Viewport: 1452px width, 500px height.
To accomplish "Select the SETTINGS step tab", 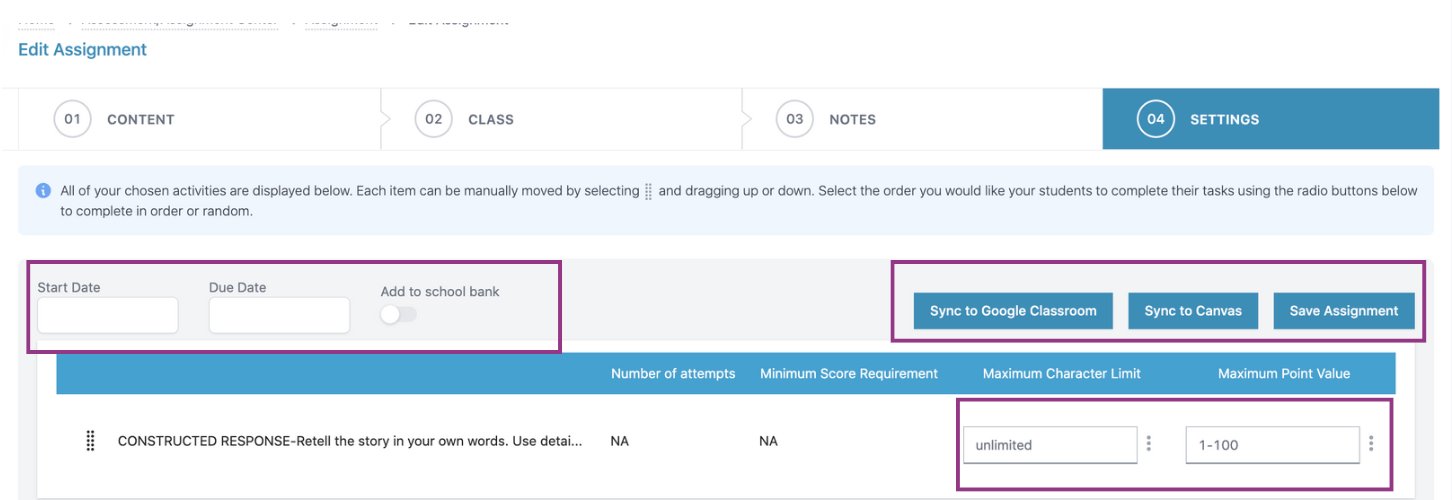I will click(1277, 119).
